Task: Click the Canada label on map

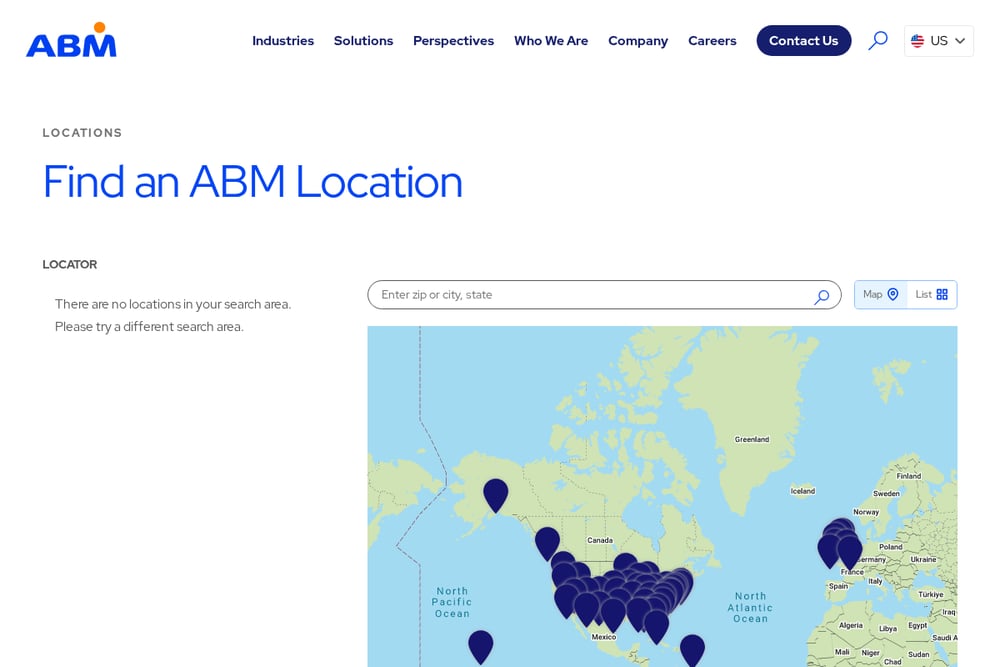Action: point(600,540)
